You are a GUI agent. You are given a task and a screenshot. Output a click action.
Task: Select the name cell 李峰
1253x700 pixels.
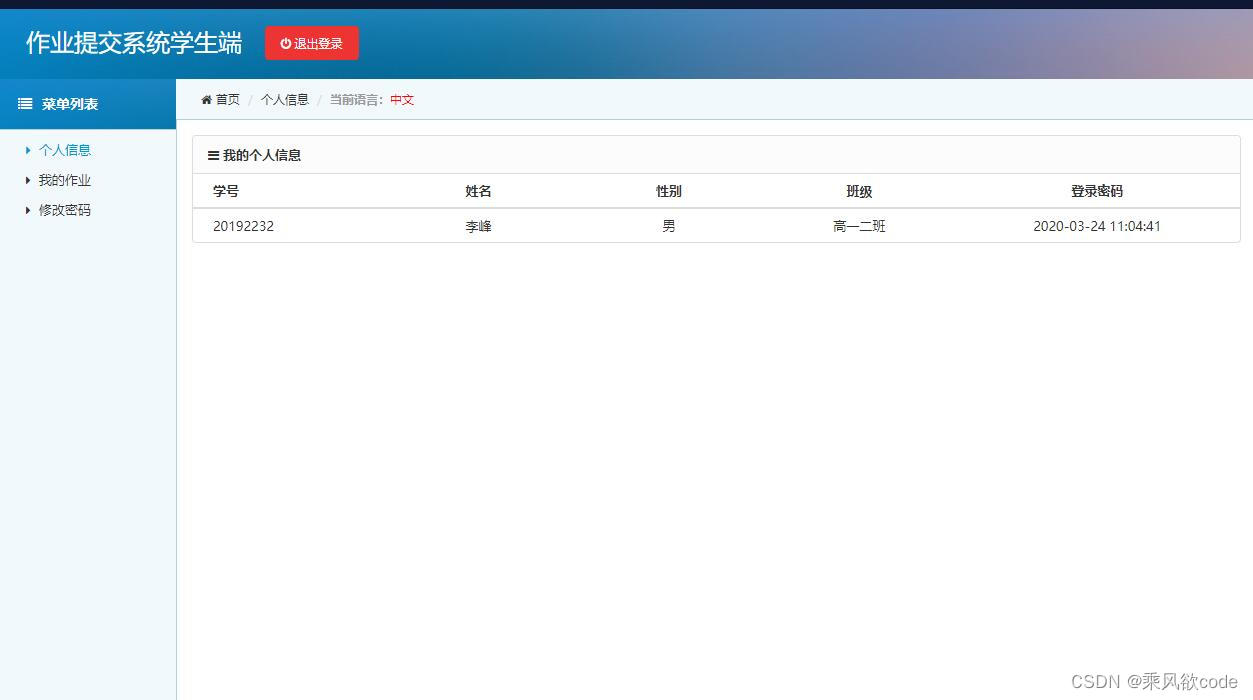click(478, 226)
